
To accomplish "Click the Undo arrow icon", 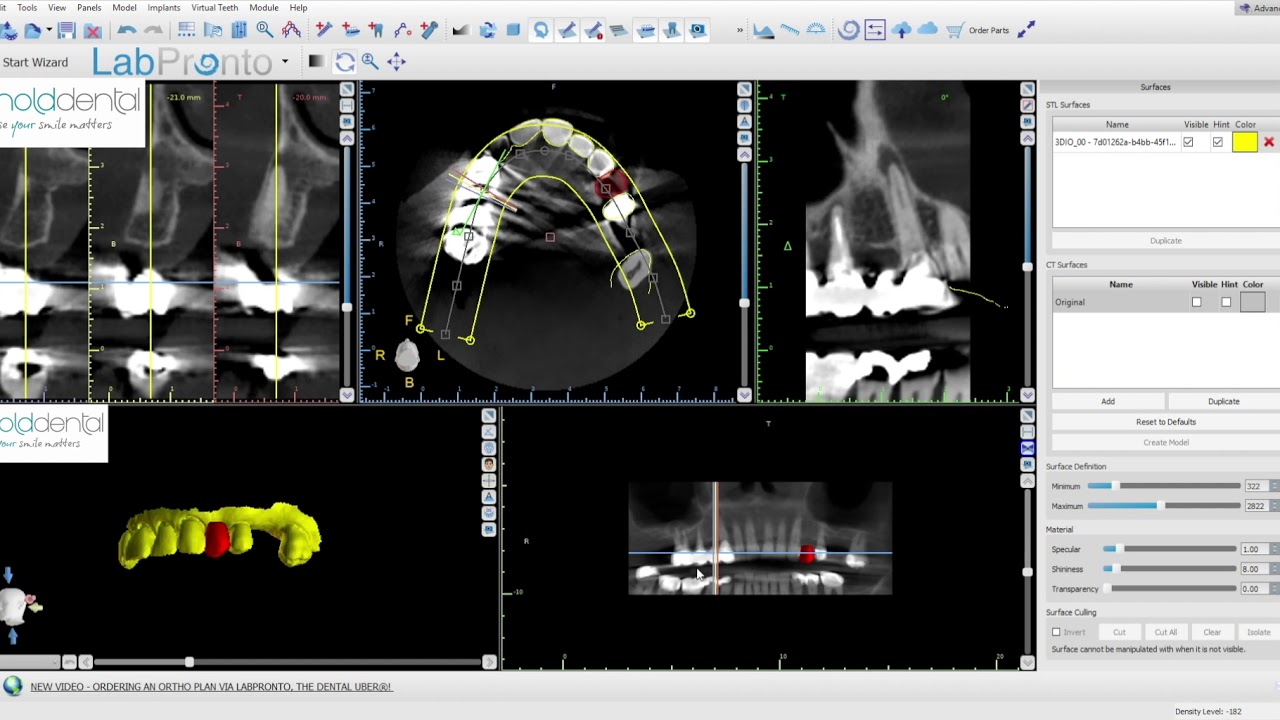I will [x=126, y=30].
